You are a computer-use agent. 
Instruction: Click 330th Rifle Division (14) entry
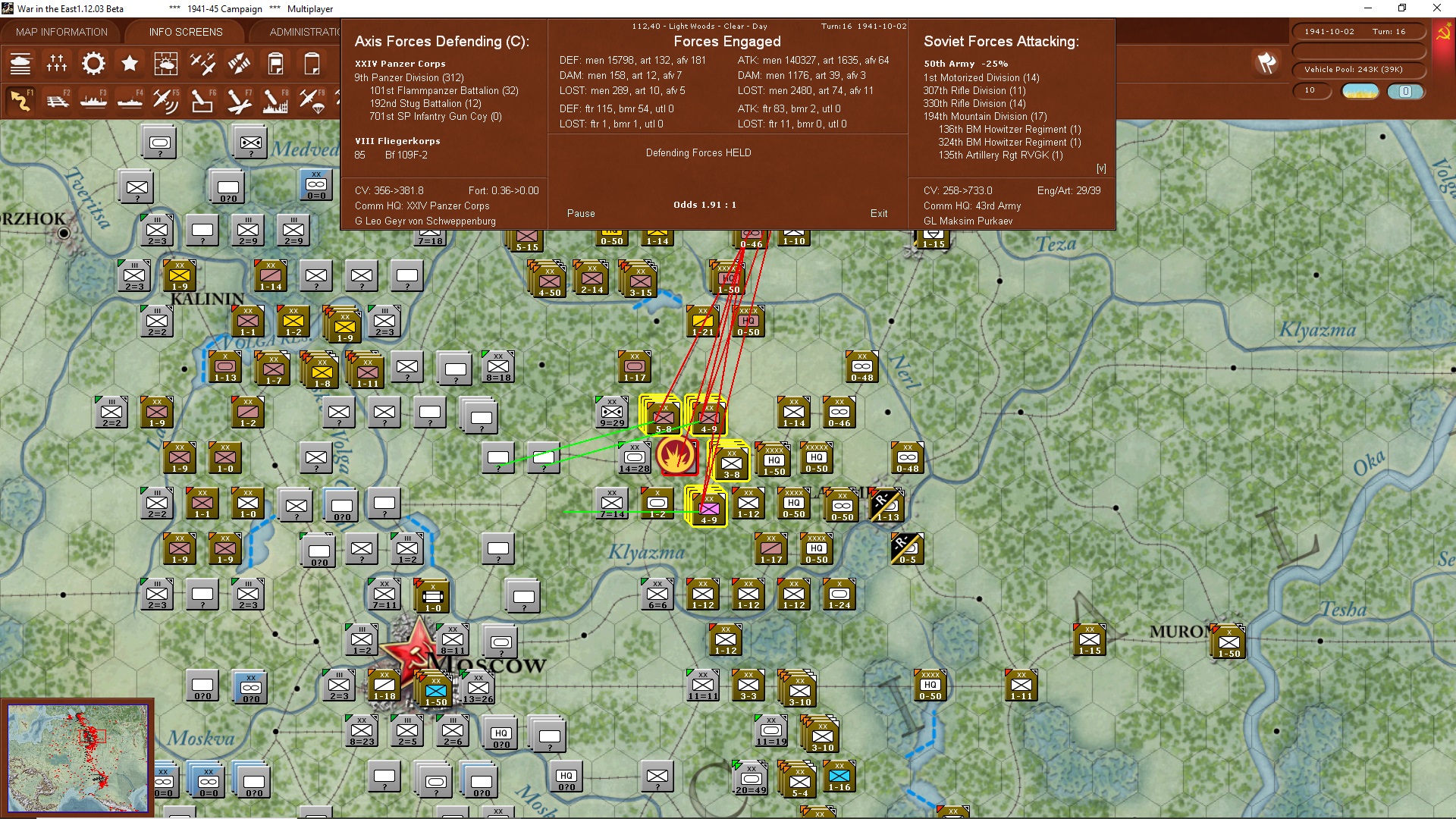point(974,103)
